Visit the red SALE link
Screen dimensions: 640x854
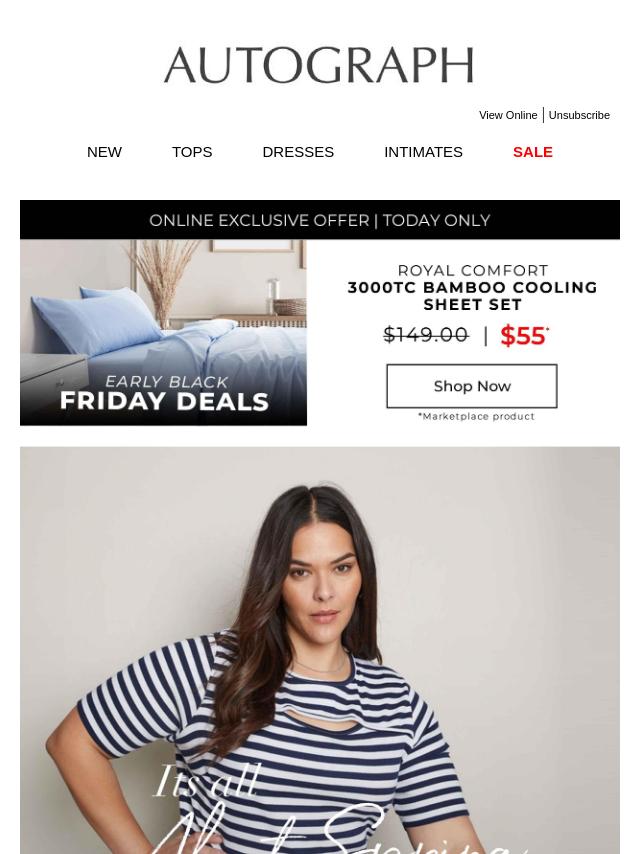[533, 152]
